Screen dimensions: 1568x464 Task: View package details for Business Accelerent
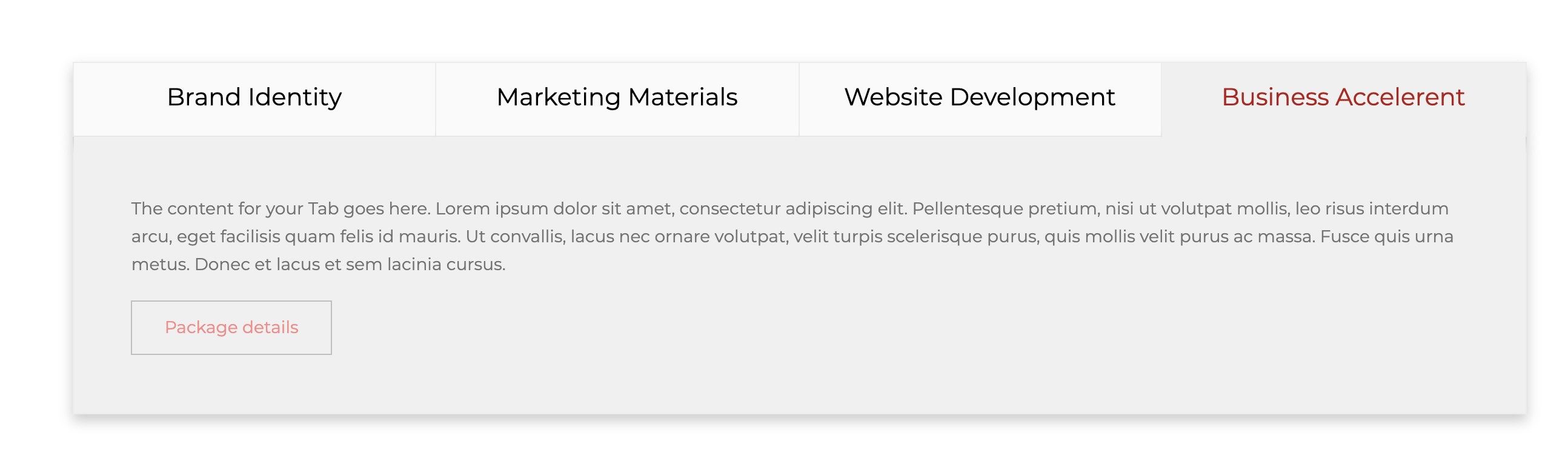coord(231,327)
